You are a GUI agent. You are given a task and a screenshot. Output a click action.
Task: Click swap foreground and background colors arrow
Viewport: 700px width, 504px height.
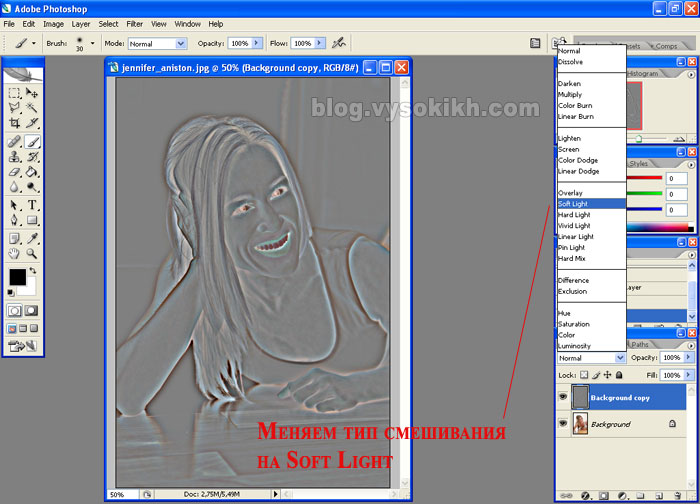(x=33, y=271)
